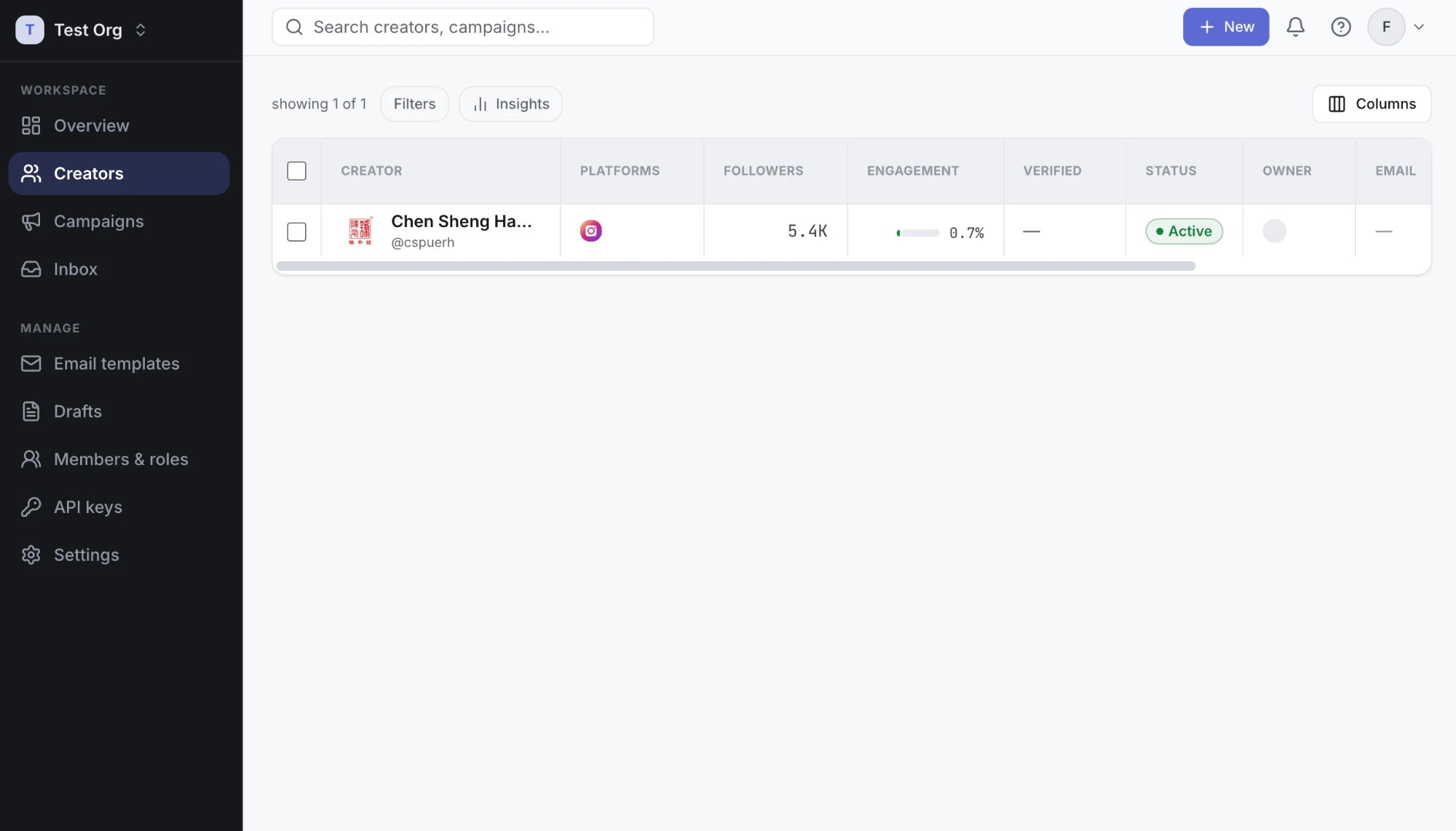1456x831 pixels.
Task: Open the help question-mark icon
Action: click(x=1340, y=27)
